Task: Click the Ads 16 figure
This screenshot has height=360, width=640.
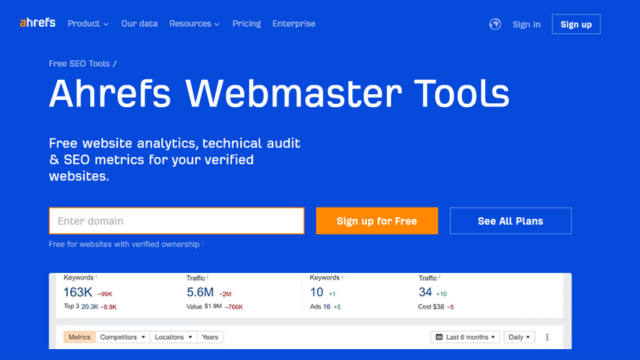Action: 320,307
